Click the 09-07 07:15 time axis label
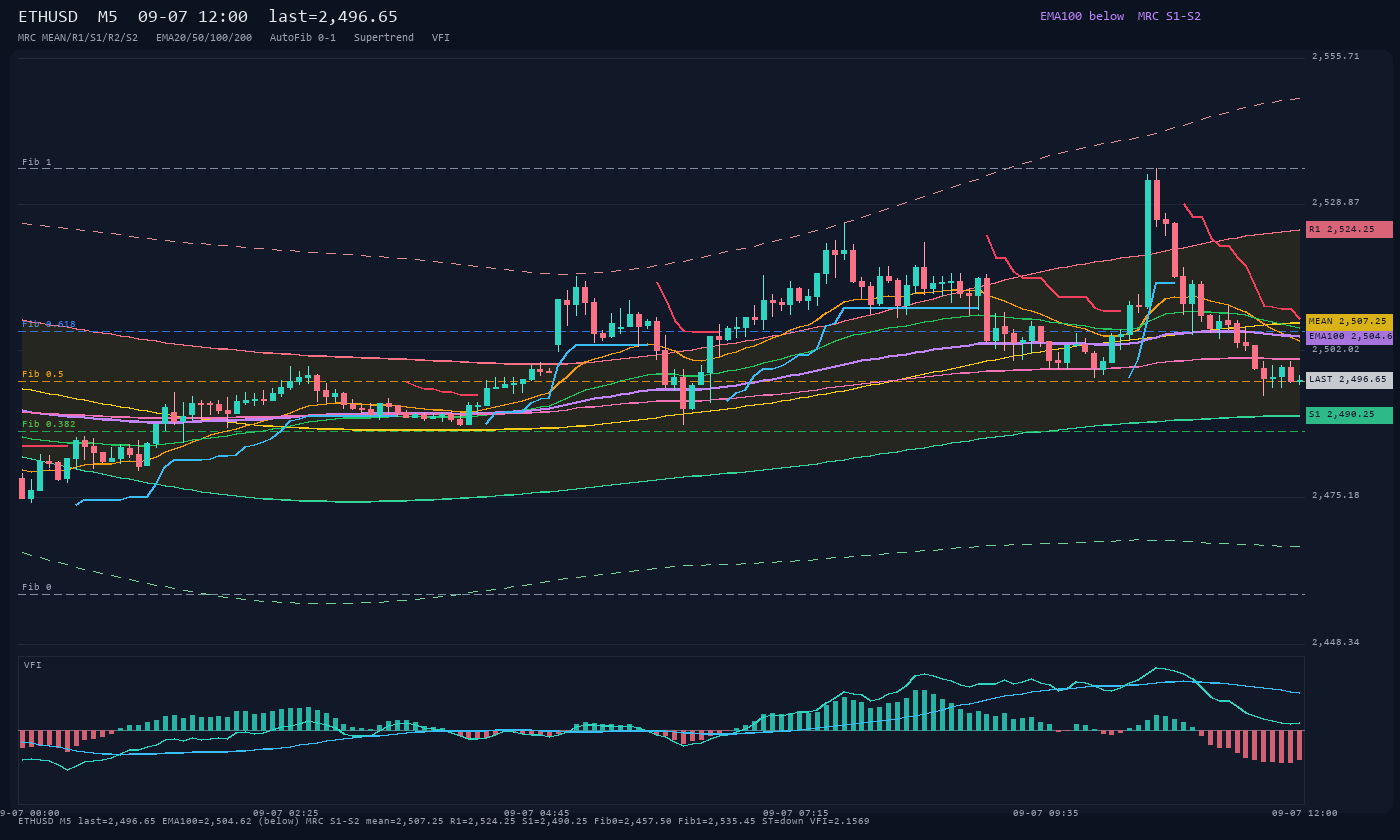Screen dimensions: 1400x840 [x=796, y=813]
